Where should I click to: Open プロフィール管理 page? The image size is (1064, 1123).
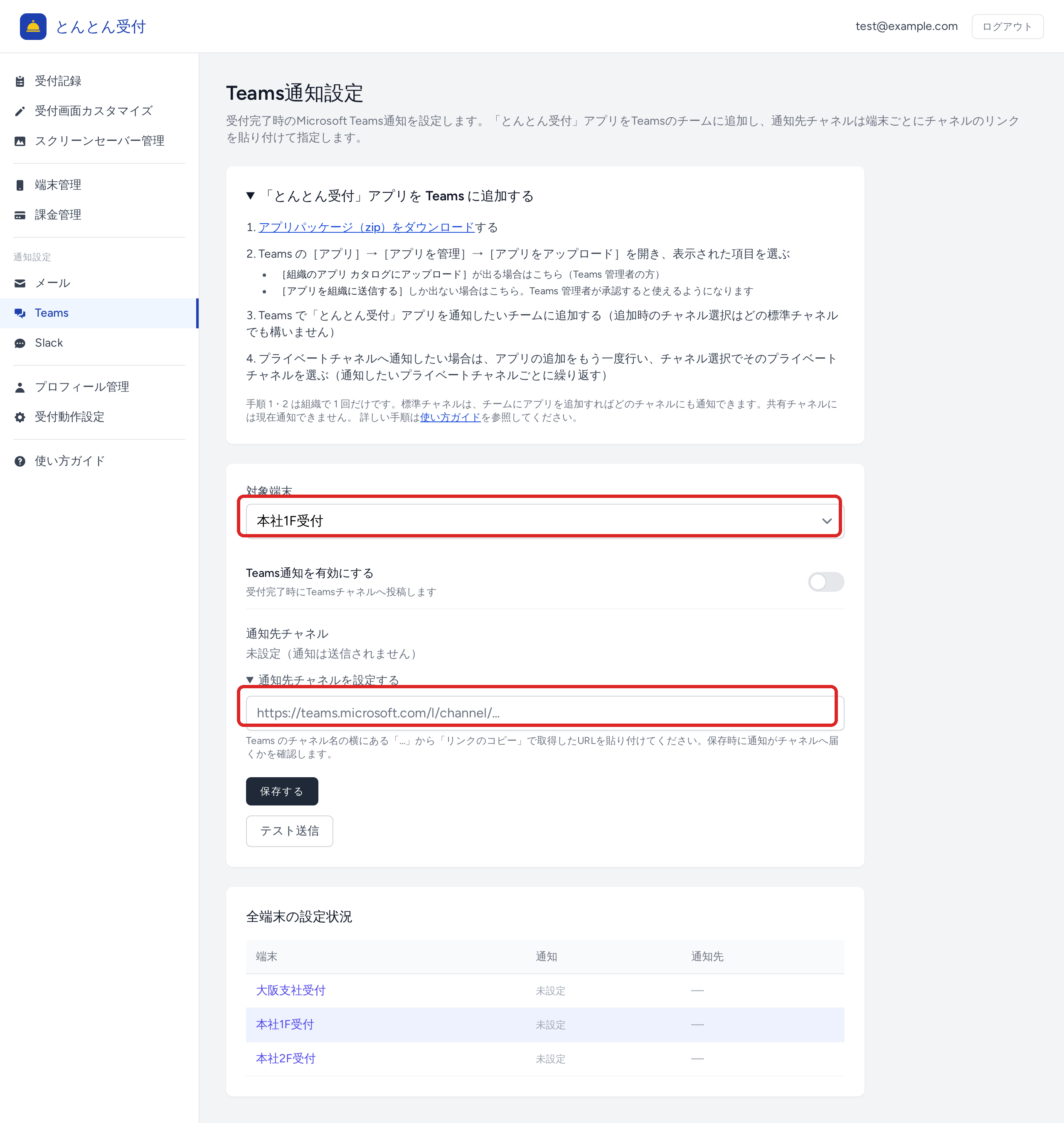[99, 387]
